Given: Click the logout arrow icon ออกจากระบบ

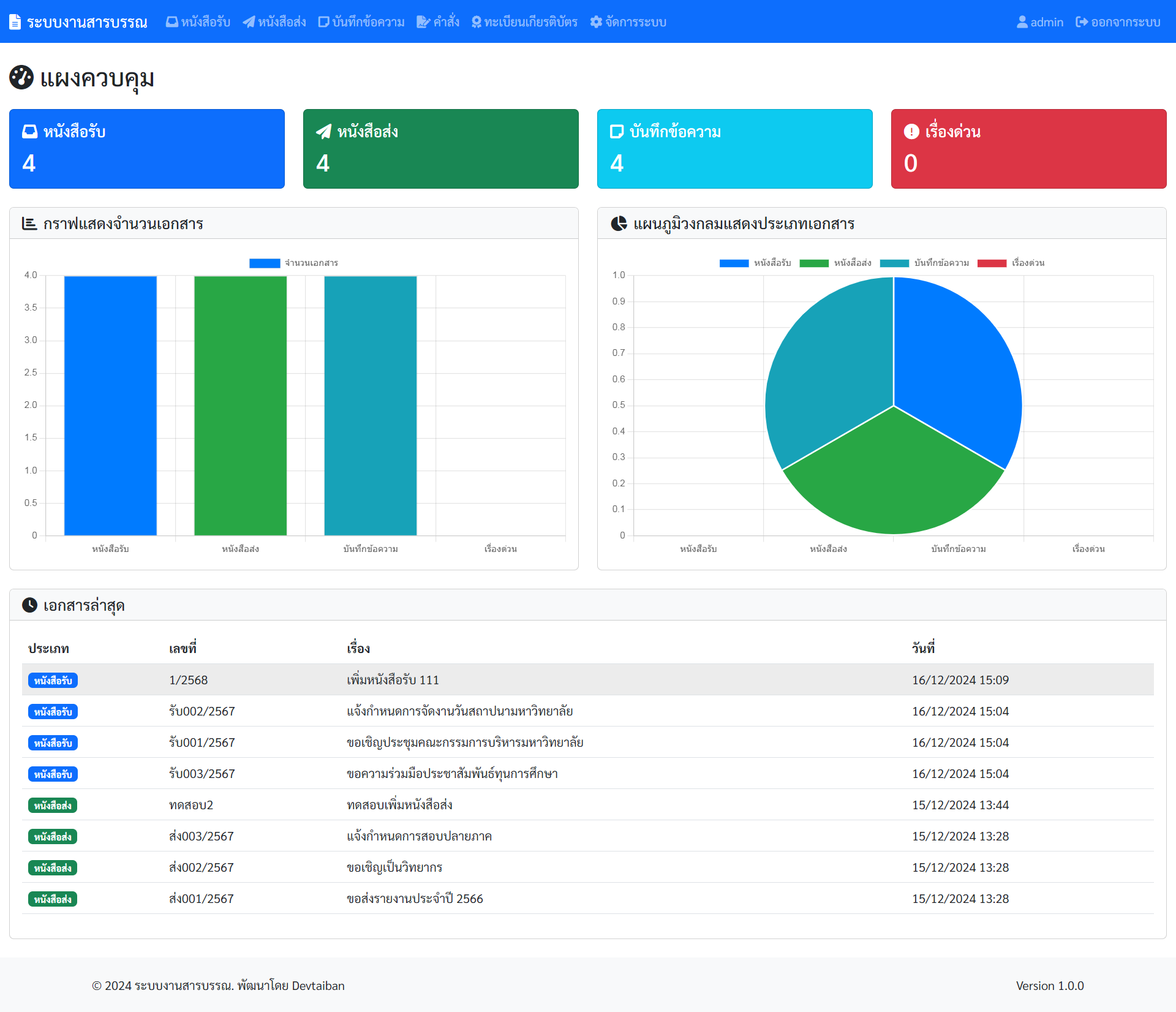Looking at the screenshot, I should tap(1082, 22).
